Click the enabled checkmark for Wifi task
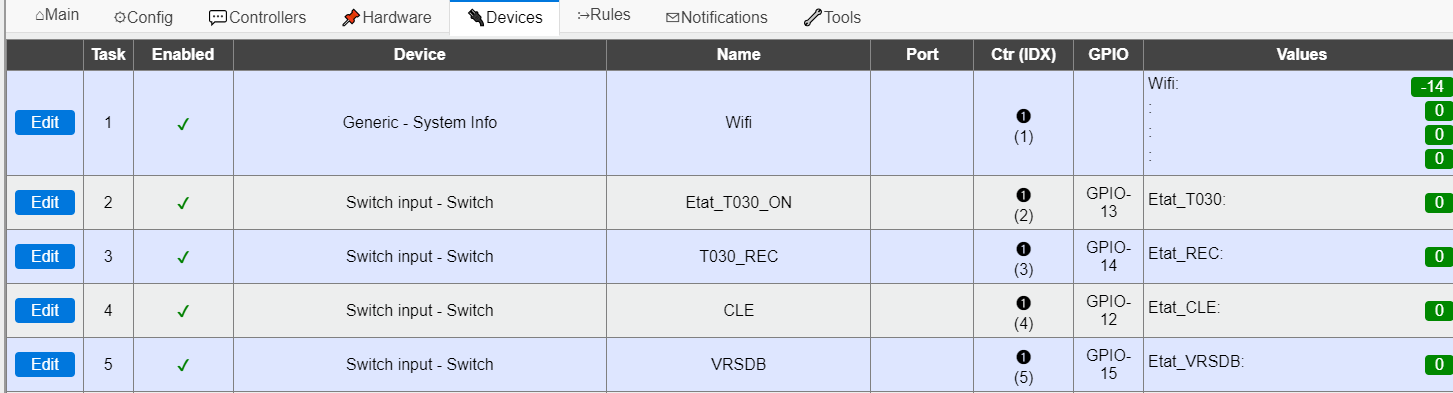 [x=183, y=124]
